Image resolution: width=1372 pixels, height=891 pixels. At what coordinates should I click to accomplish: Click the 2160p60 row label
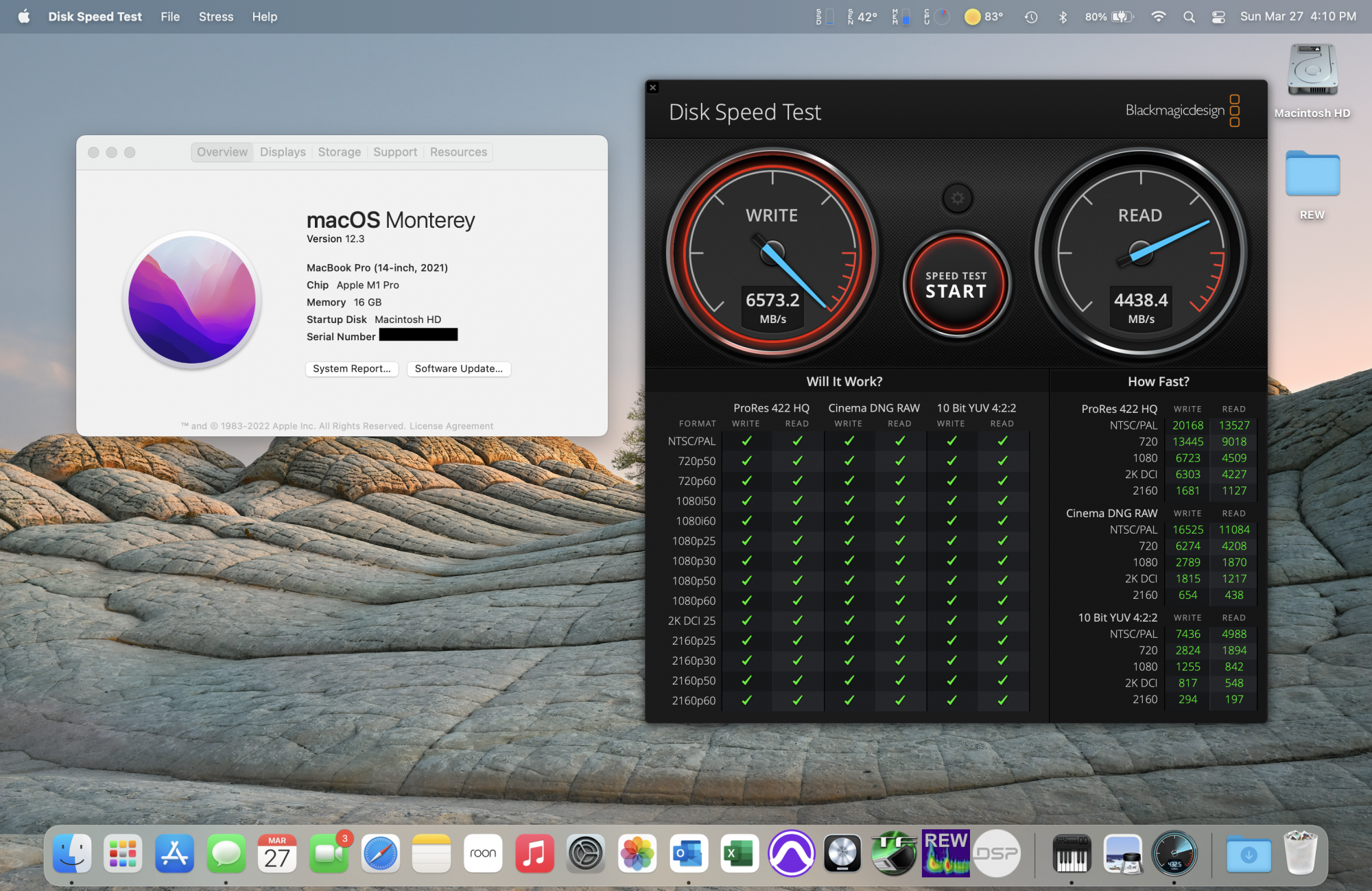click(x=694, y=700)
